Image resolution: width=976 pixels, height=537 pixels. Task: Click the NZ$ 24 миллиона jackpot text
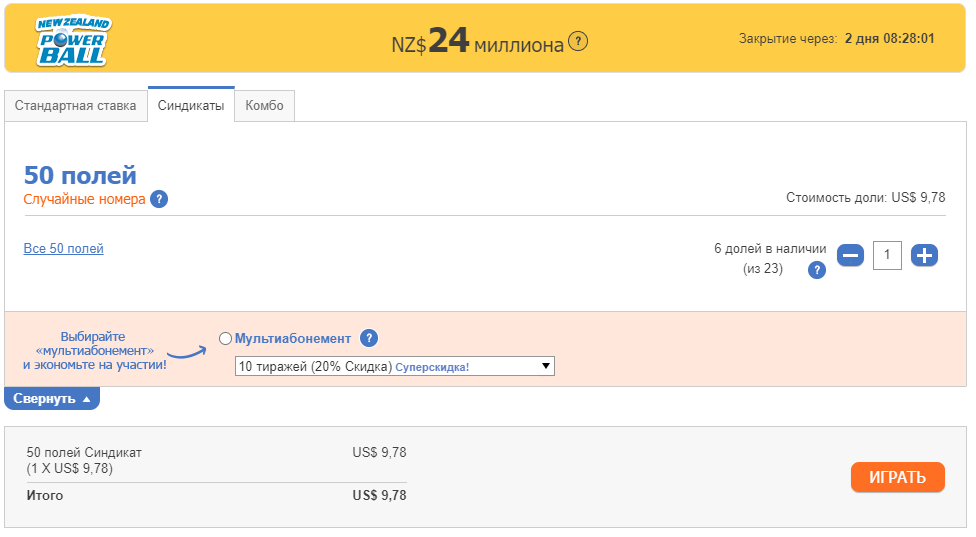pos(477,42)
